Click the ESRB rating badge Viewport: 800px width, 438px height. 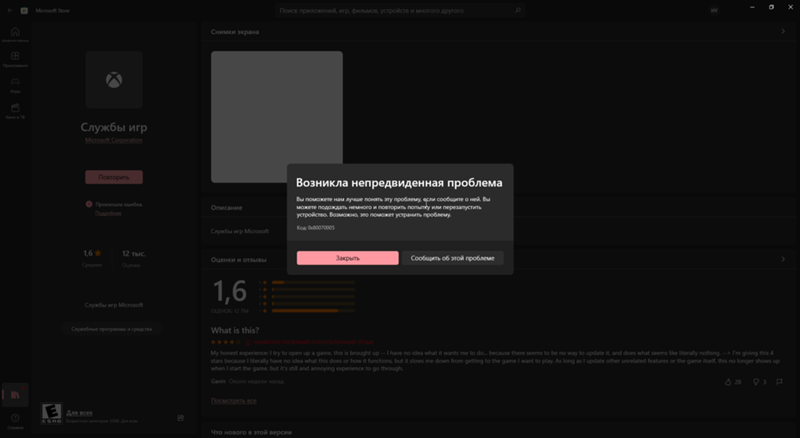pos(52,413)
